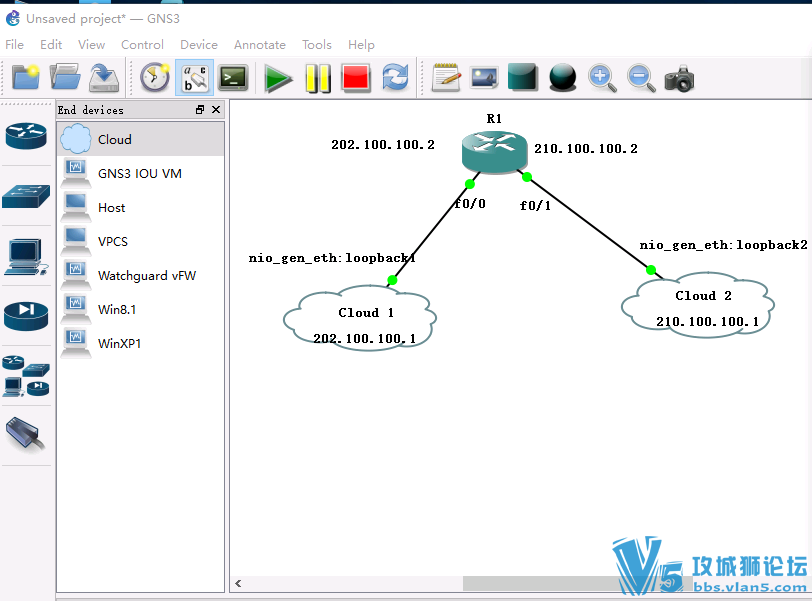Suspend all devices with yellow pause
This screenshot has height=601, width=812.
pyautogui.click(x=317, y=78)
